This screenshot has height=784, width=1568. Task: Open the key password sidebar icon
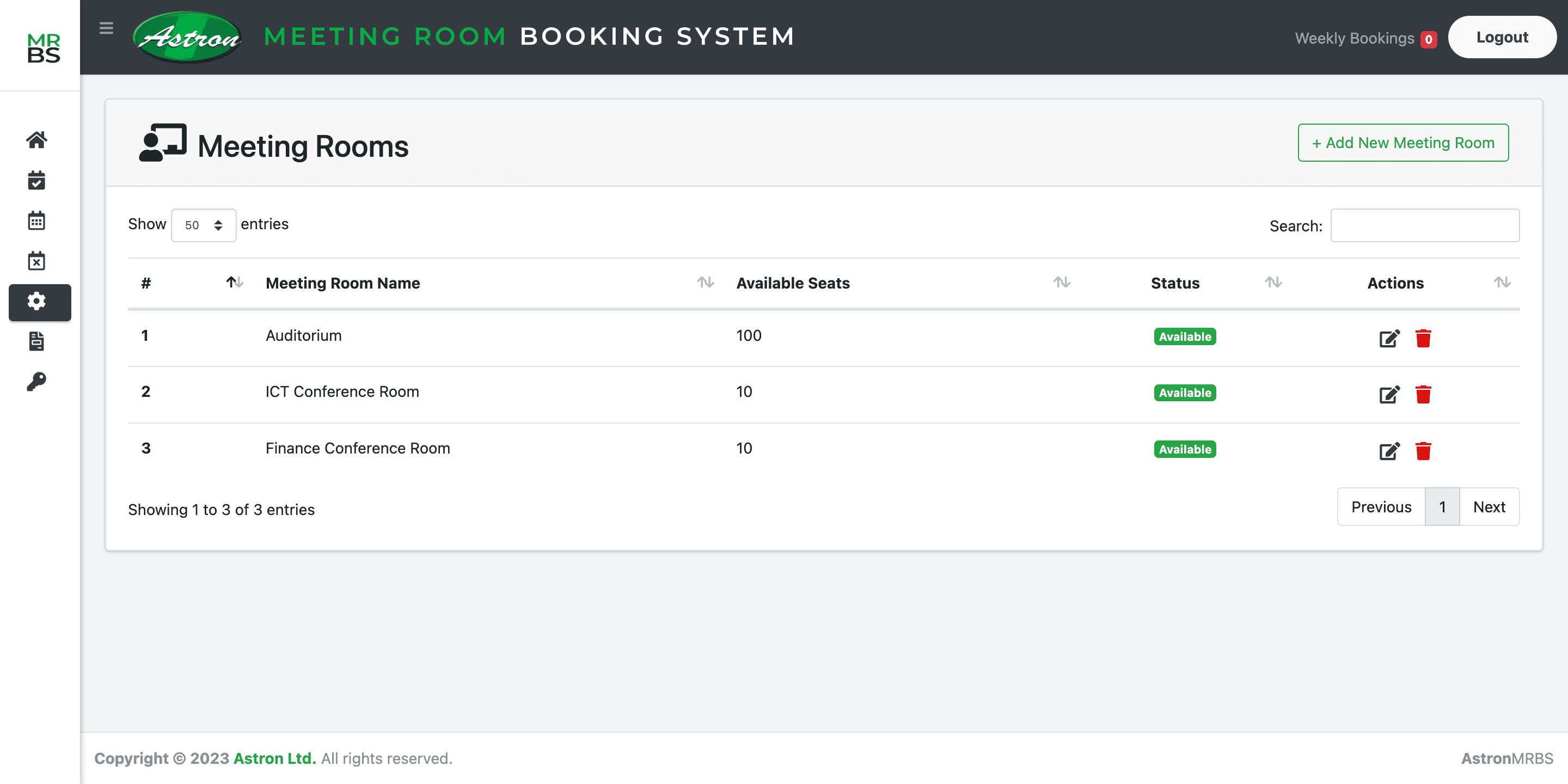(36, 382)
